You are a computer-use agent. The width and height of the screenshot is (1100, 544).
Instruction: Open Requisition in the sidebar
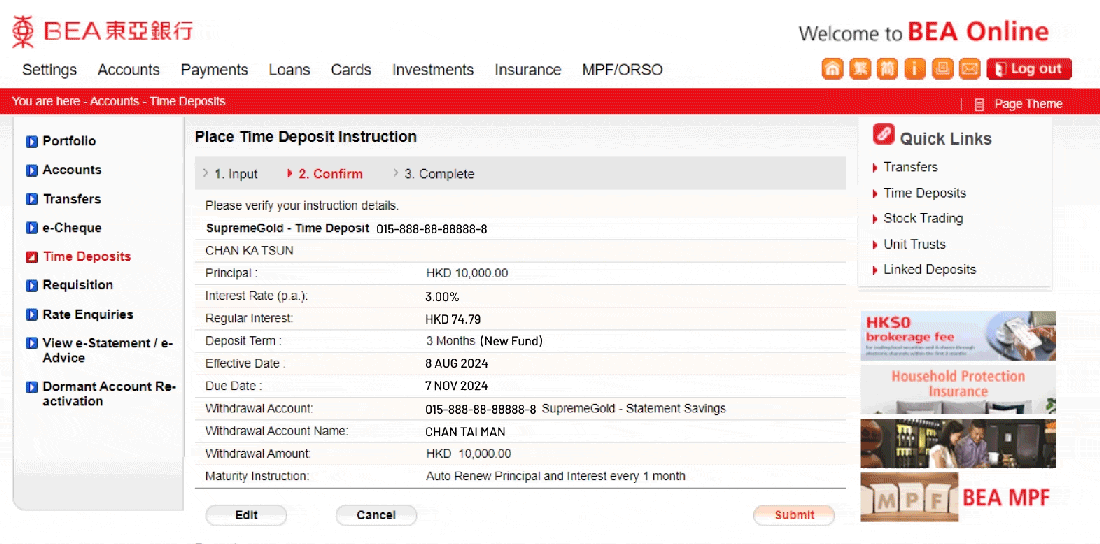(69, 285)
